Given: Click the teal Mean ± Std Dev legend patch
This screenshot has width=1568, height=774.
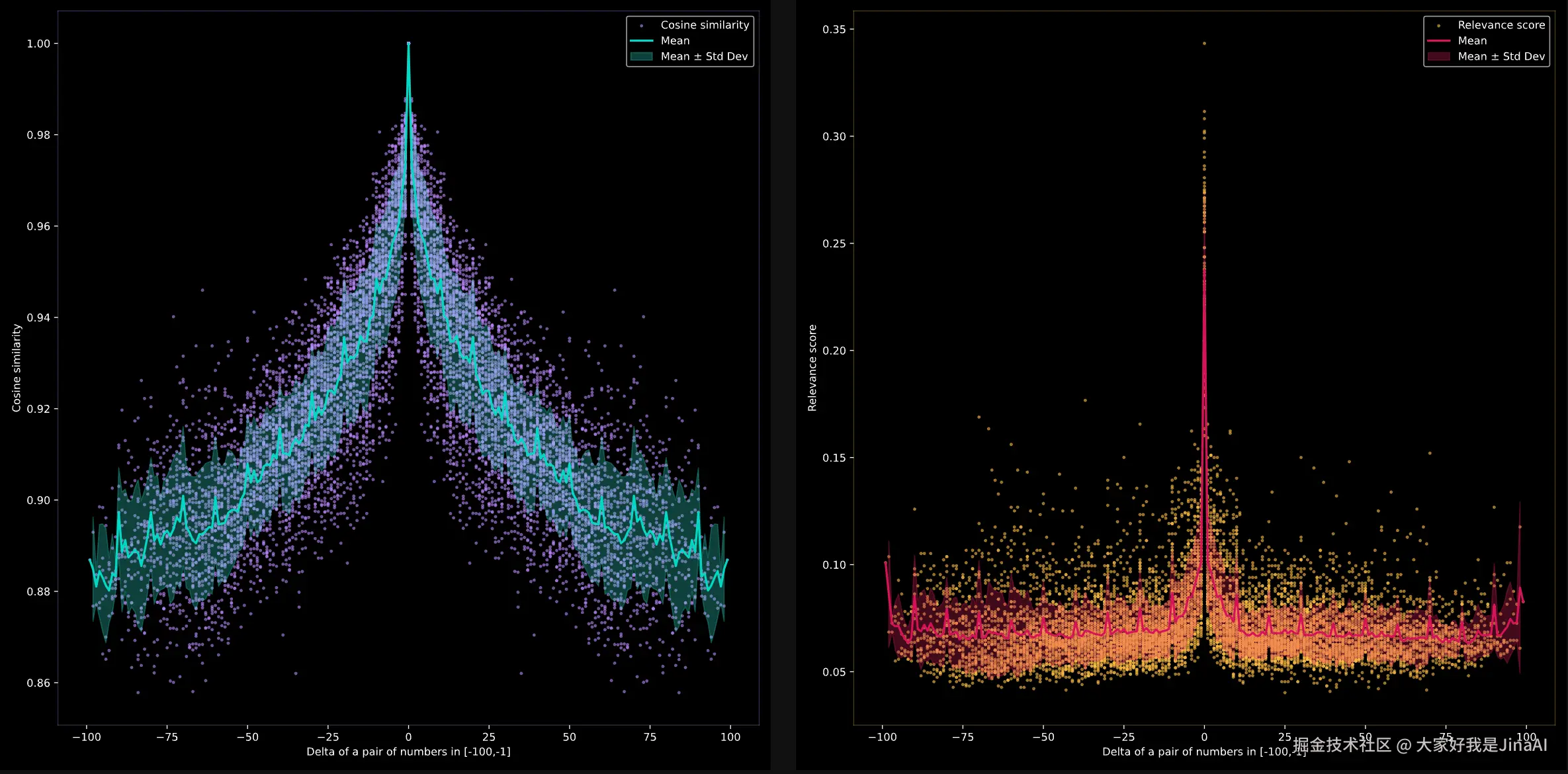Looking at the screenshot, I should click(x=641, y=57).
